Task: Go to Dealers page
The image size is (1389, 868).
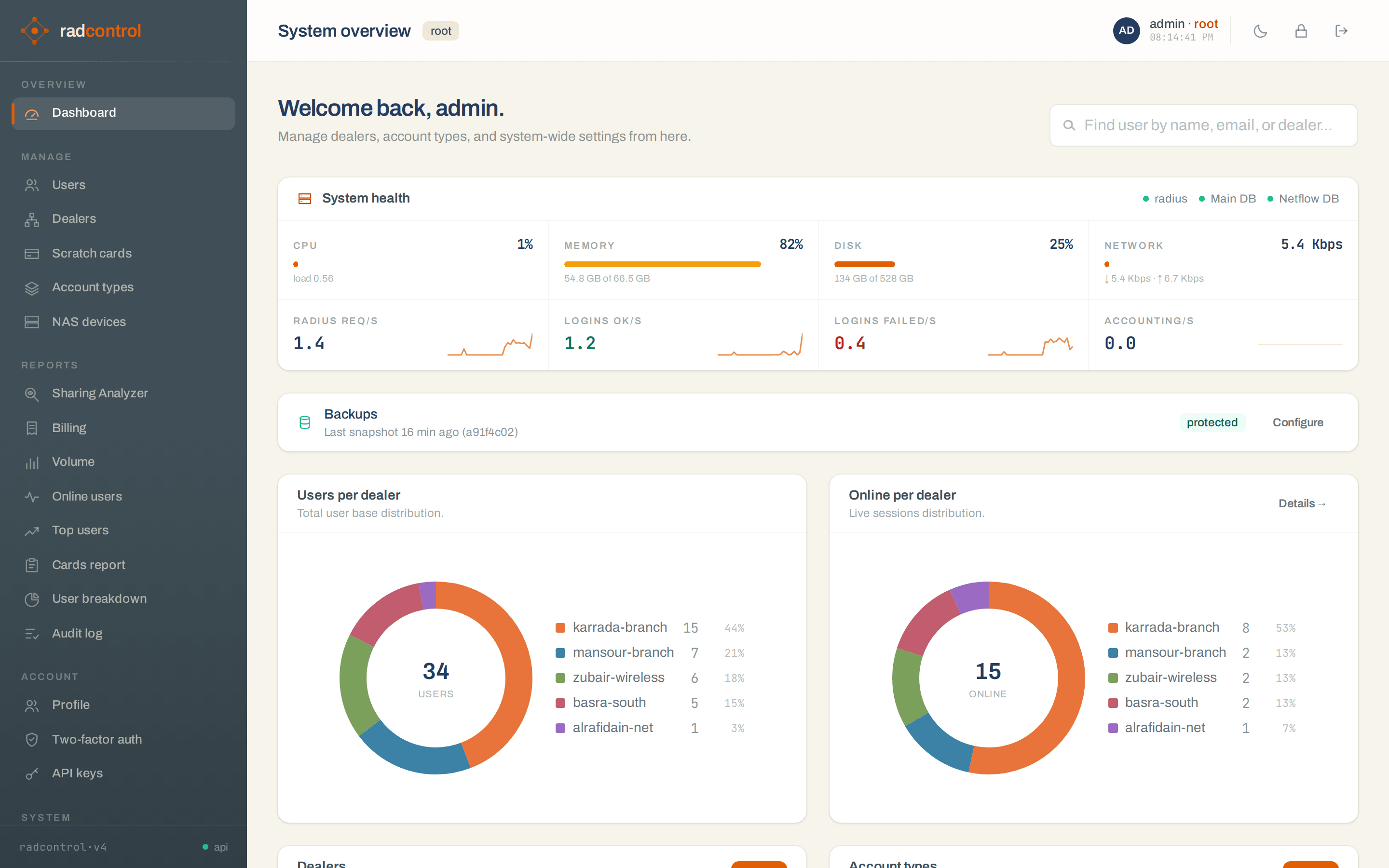Action: point(123,219)
